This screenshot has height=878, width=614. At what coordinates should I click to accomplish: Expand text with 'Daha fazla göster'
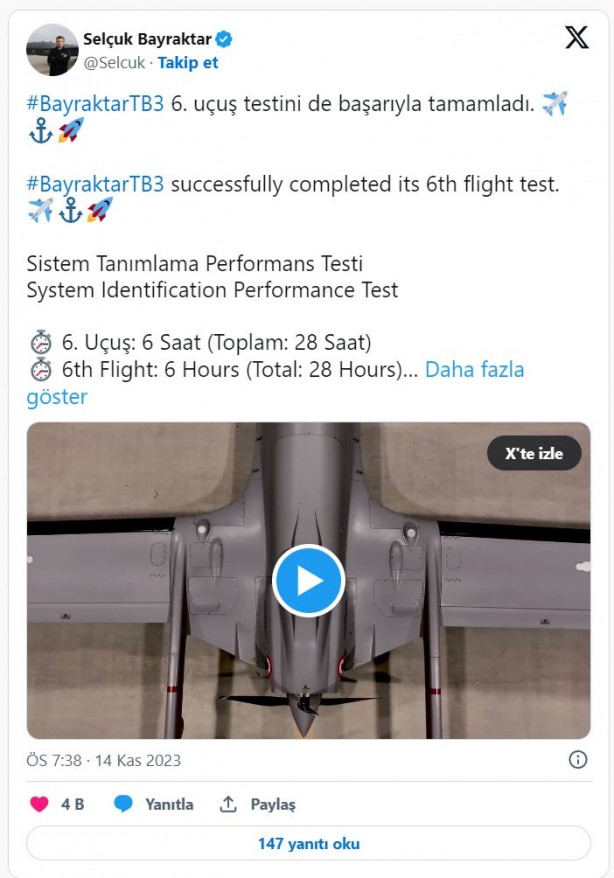pyautogui.click(x=474, y=369)
